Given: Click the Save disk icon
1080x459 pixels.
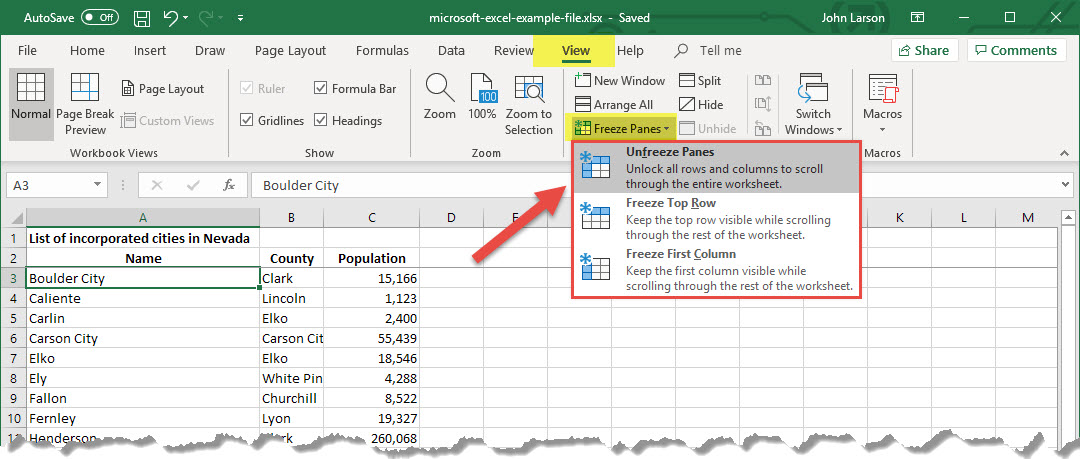Looking at the screenshot, I should (142, 18).
